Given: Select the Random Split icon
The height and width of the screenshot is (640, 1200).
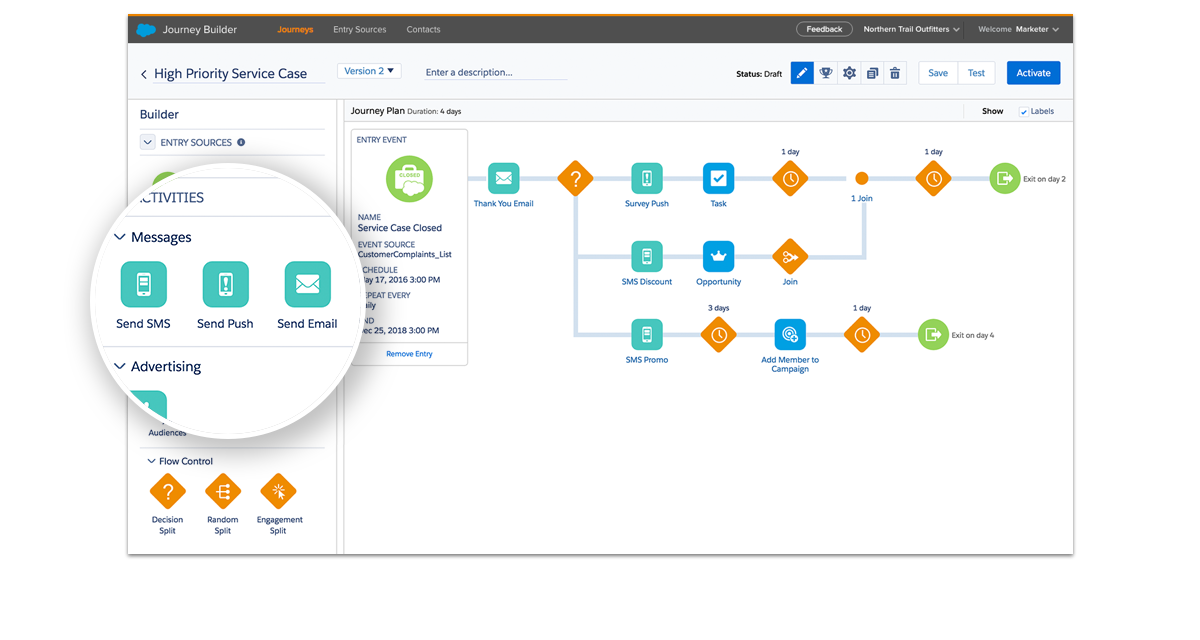Looking at the screenshot, I should [x=223, y=492].
